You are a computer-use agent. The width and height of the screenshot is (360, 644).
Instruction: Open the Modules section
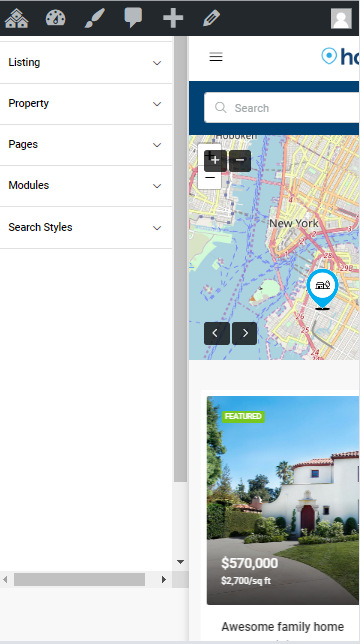(86, 186)
